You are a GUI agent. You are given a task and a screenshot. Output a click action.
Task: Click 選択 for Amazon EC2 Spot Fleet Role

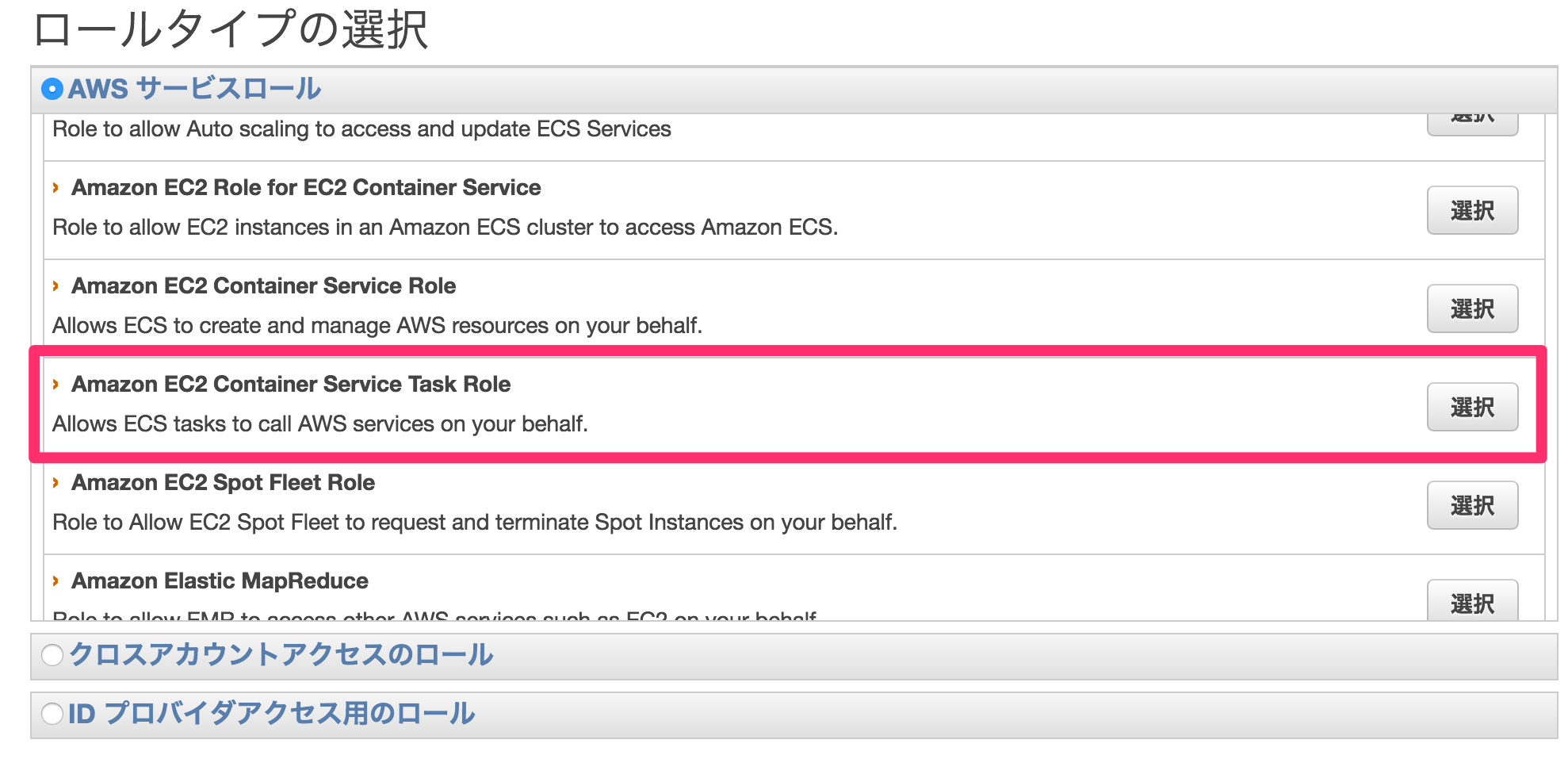point(1472,505)
